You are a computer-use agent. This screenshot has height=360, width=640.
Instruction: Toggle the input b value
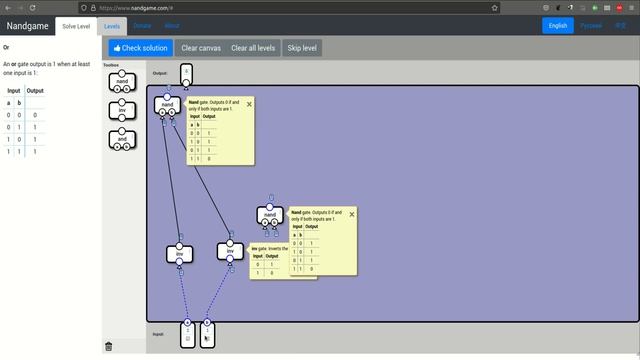click(x=207, y=338)
